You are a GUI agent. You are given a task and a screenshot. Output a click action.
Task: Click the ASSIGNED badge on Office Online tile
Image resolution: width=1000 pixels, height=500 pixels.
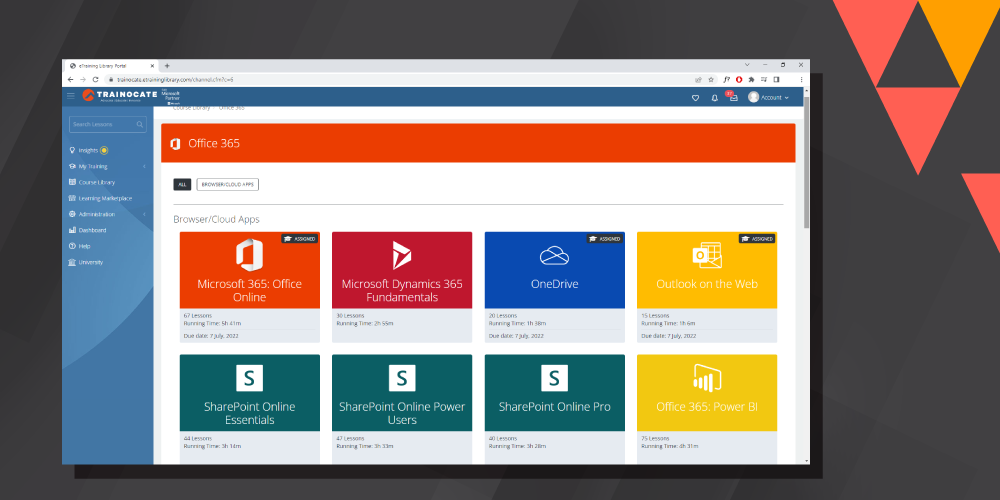299,239
